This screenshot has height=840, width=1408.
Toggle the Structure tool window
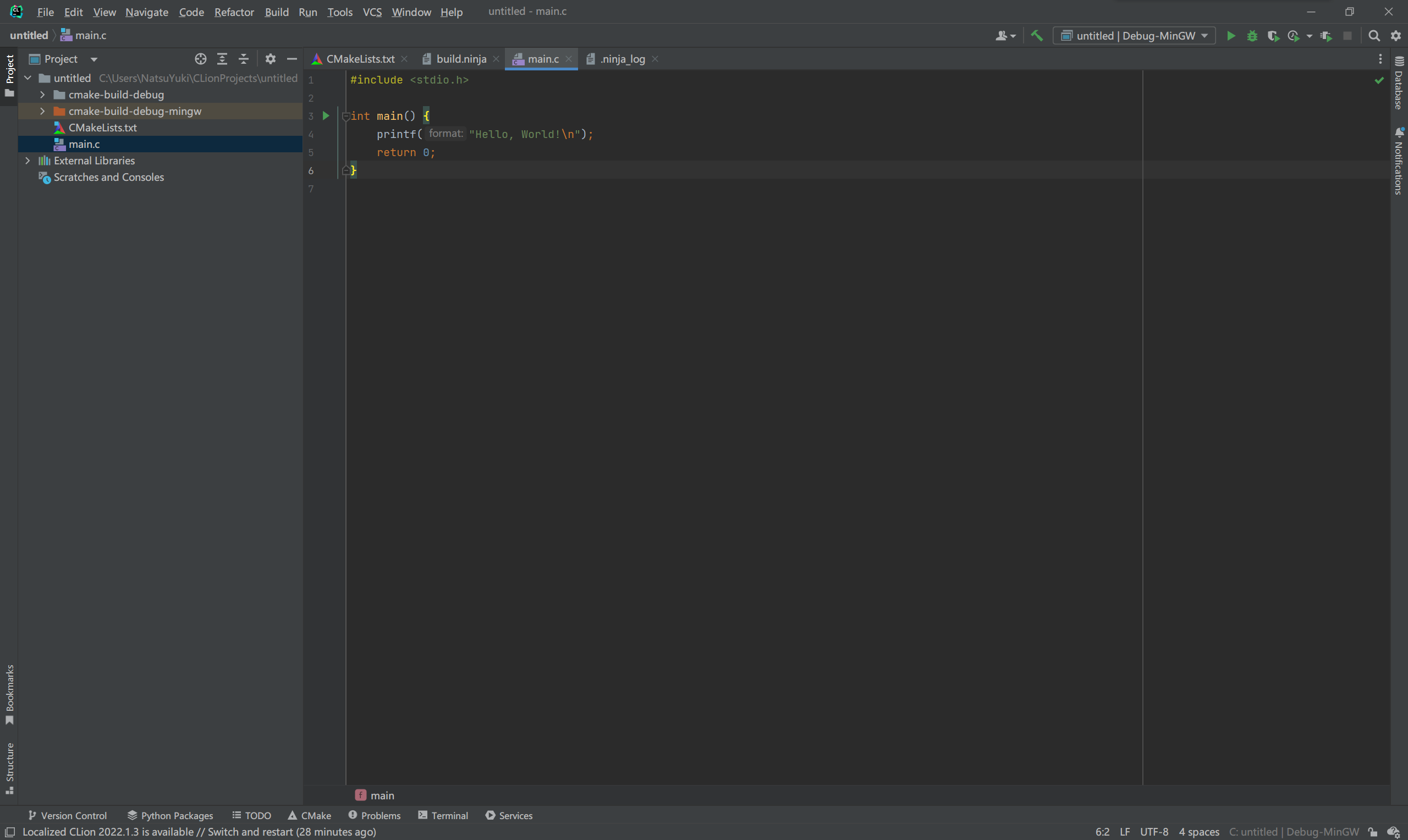[x=9, y=767]
